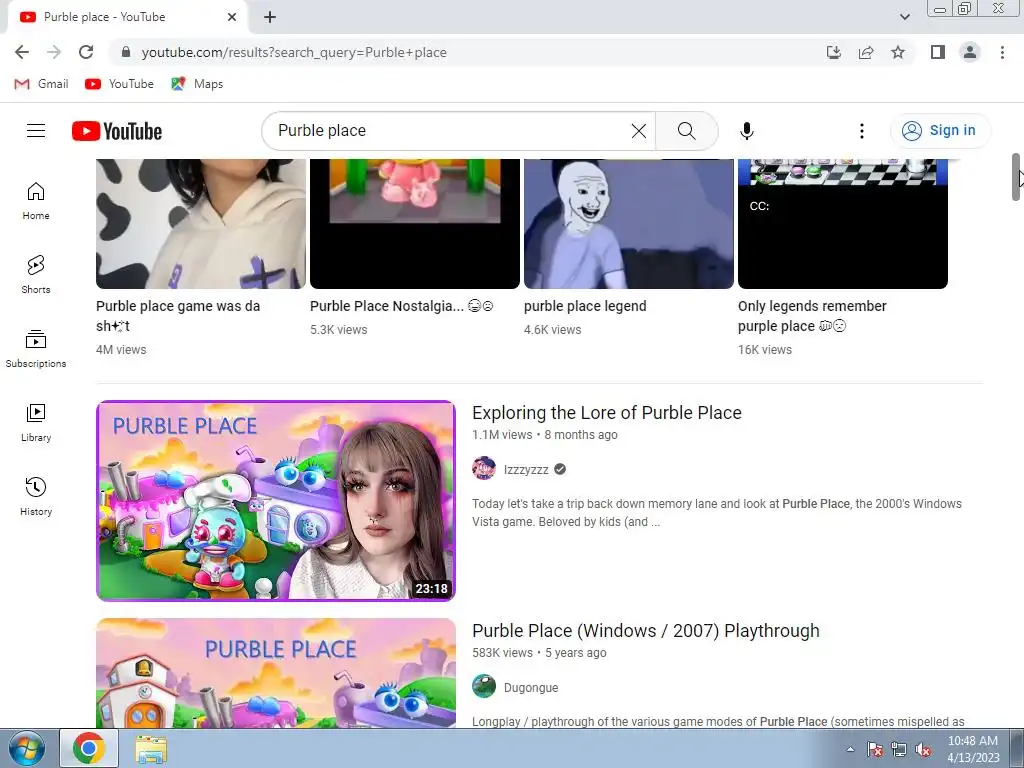
Task: Click the browser forward arrow
Action: 54,52
